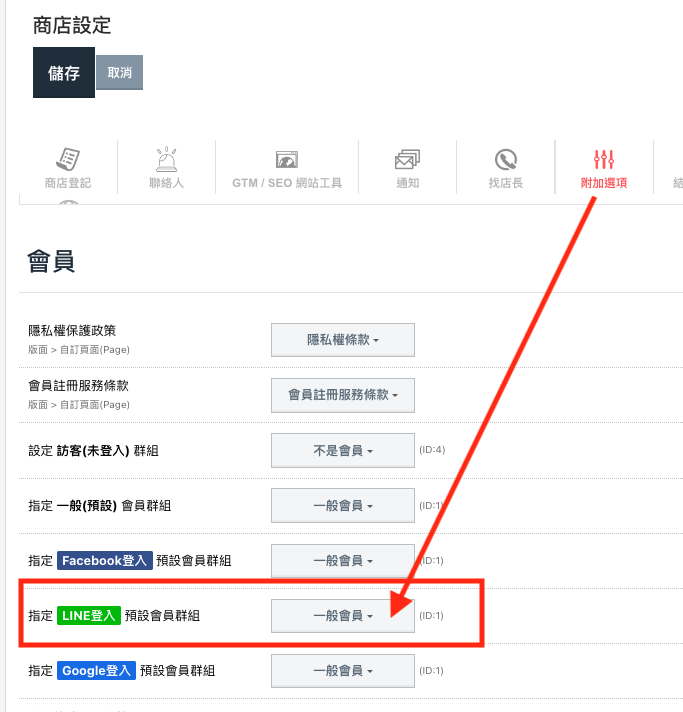This screenshot has height=712, width=683.
Task: Open 一般會員 dropdown for Google登入 group
Action: point(343,671)
